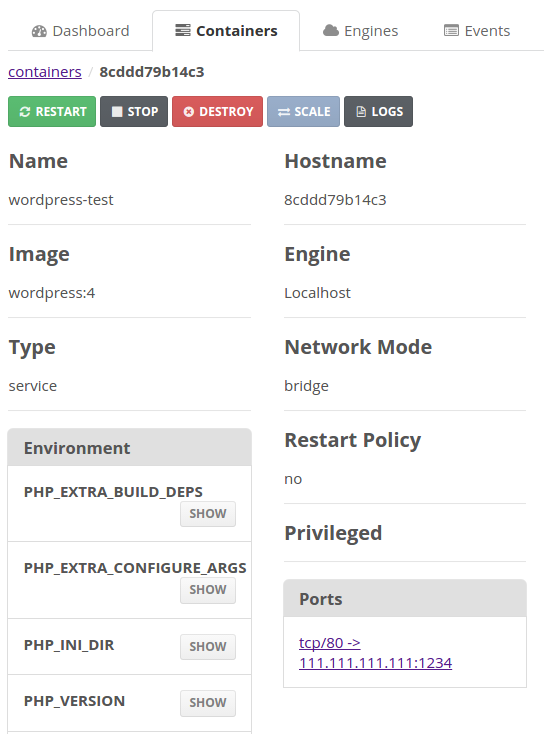Screen dimensions: 544x734
Task: Reveal the PHP_INI_DIR value
Action: (208, 646)
